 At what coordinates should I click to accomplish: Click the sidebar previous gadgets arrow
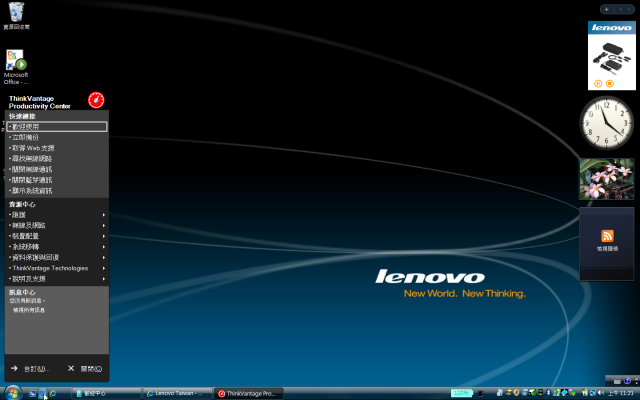(x=620, y=9)
